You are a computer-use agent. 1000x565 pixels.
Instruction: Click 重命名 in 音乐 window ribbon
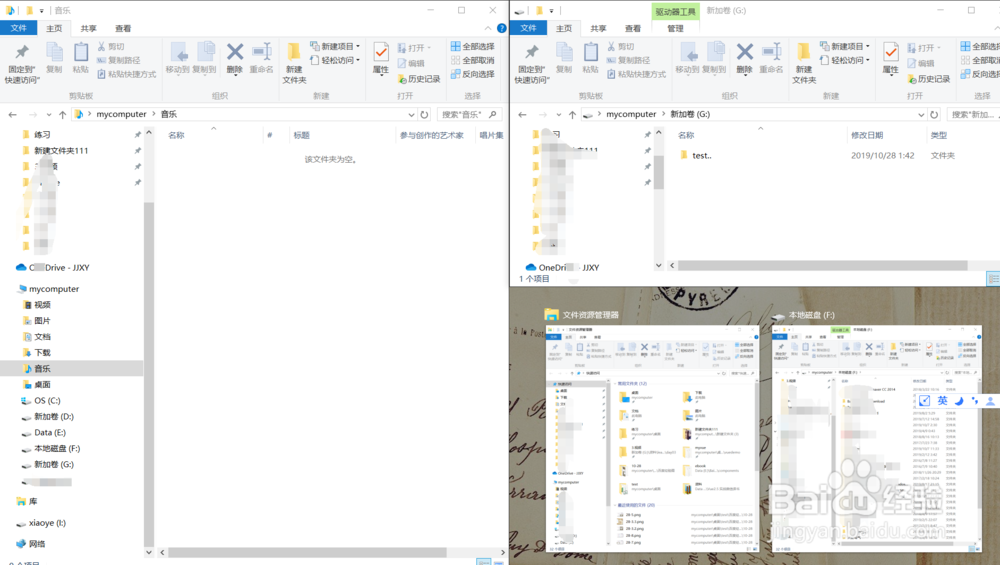[x=261, y=58]
